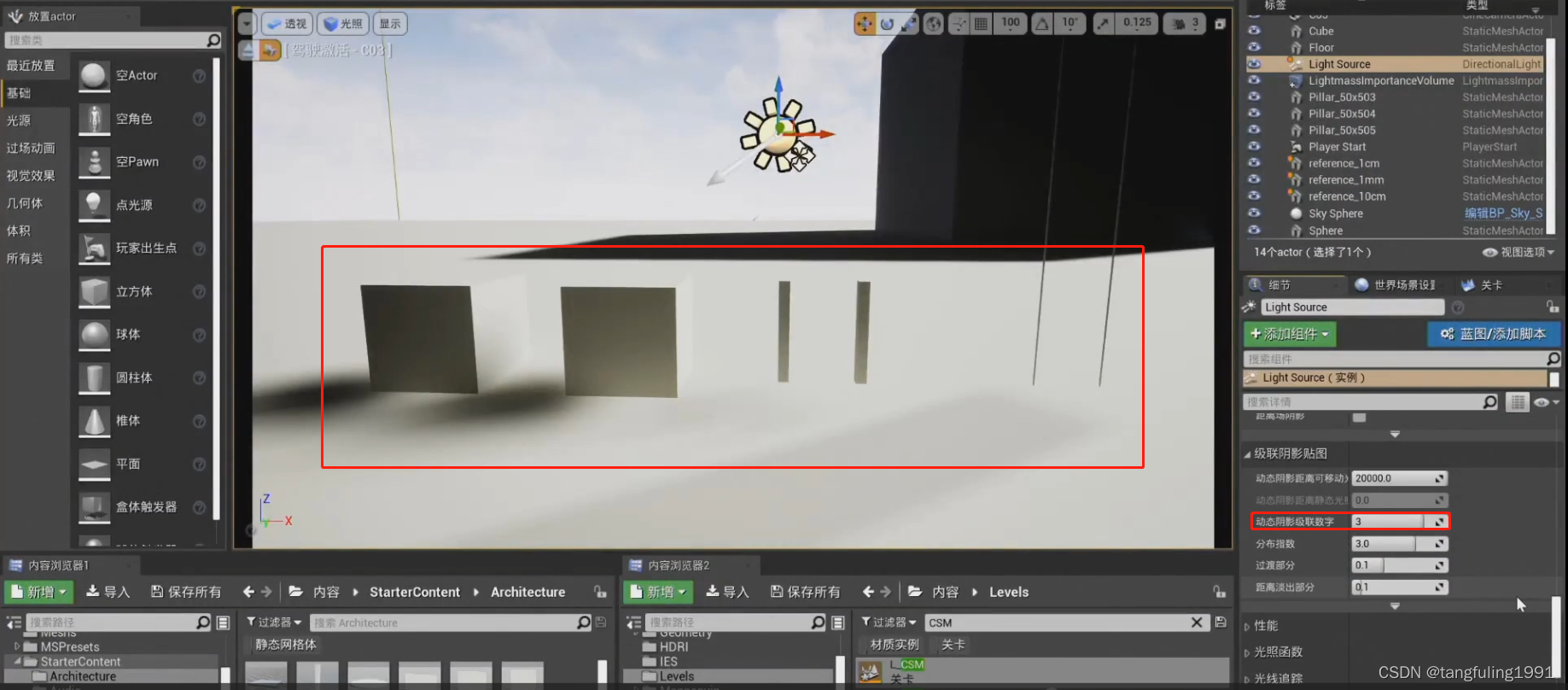This screenshot has width=1568, height=690.
Task: Toggle scale snapping arrow icon
Action: (1103, 24)
